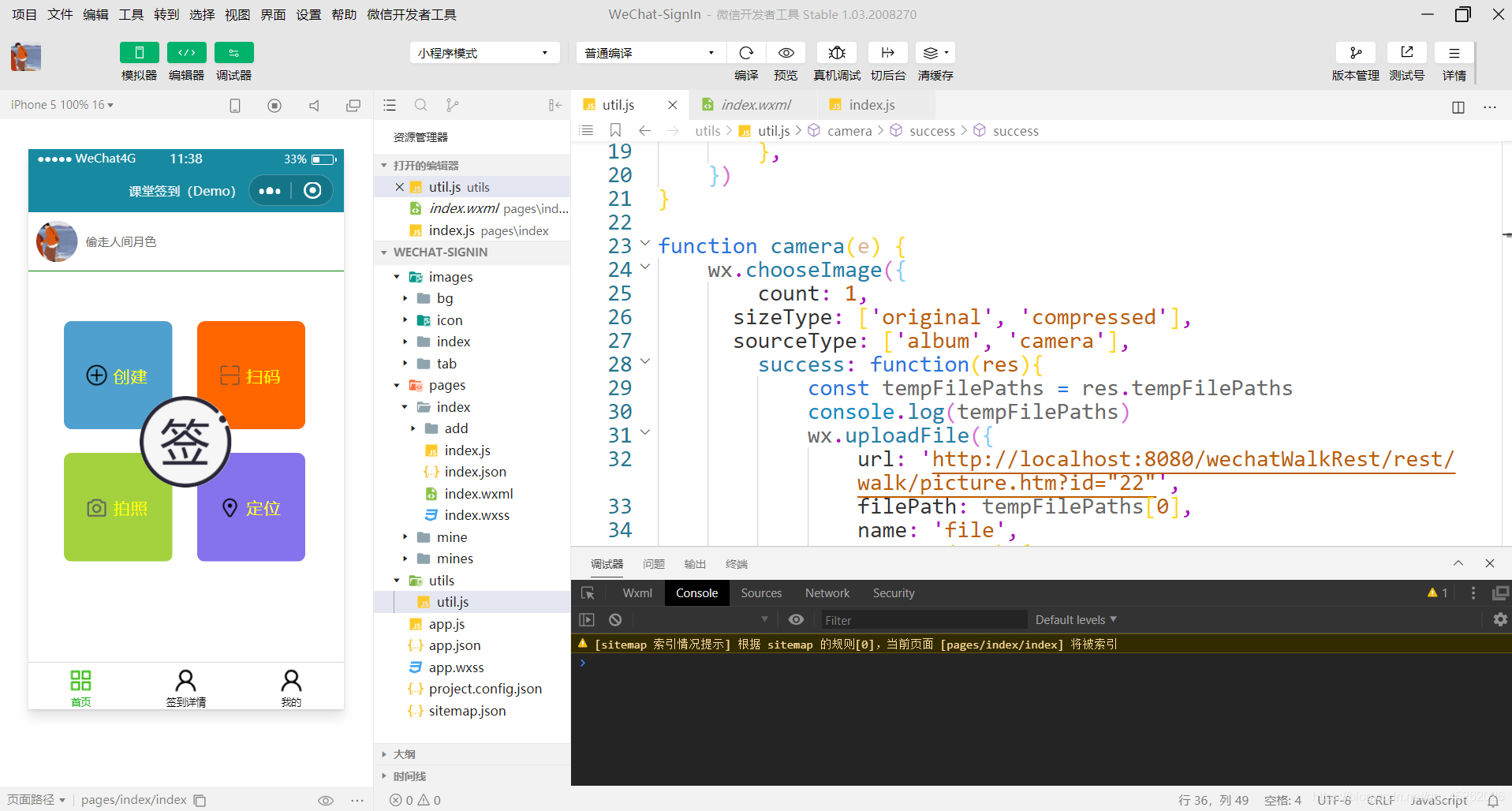Click the test account icon
This screenshot has height=811, width=1512.
click(1407, 53)
